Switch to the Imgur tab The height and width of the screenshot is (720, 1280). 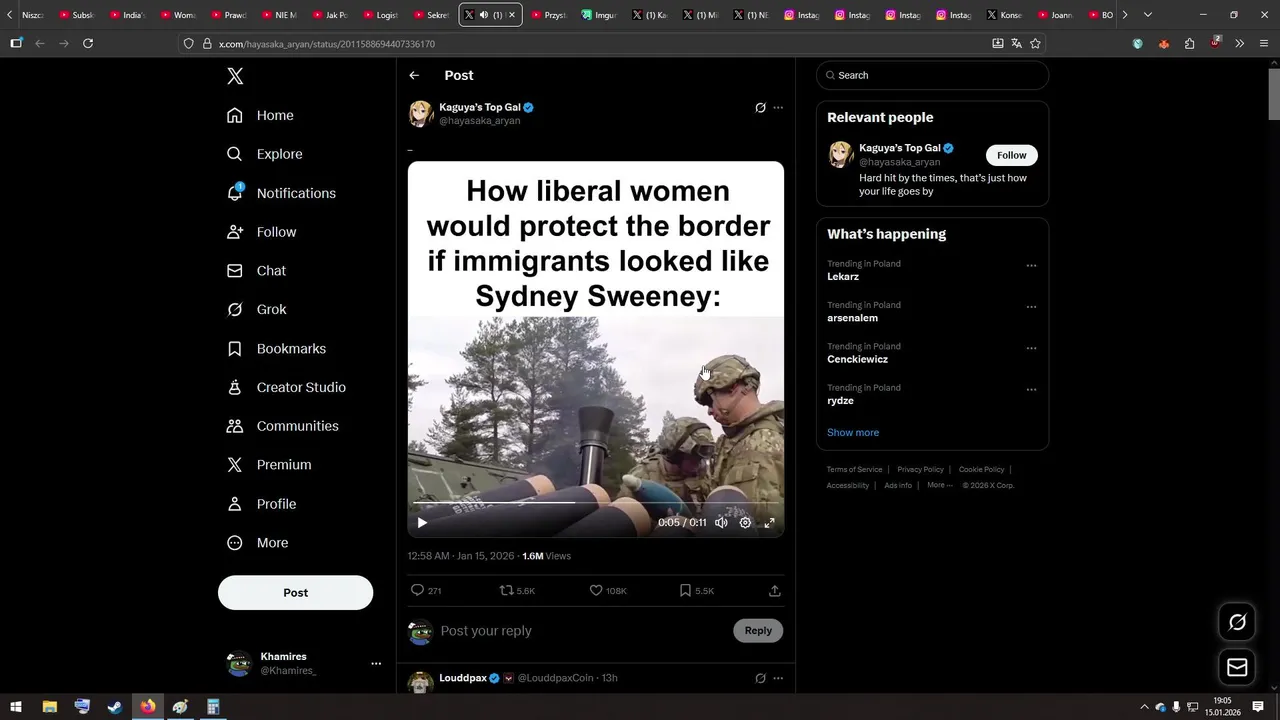pyautogui.click(x=598, y=15)
